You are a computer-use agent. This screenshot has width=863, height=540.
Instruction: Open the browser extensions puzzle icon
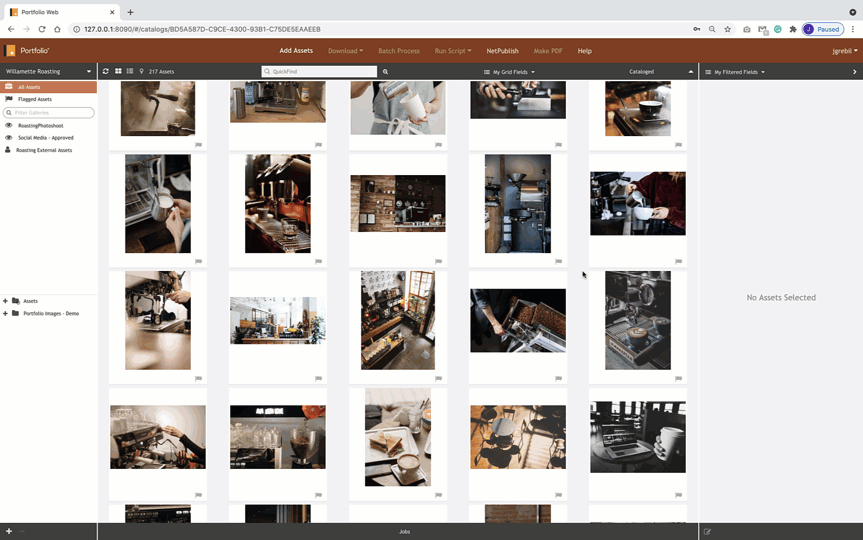click(x=793, y=29)
